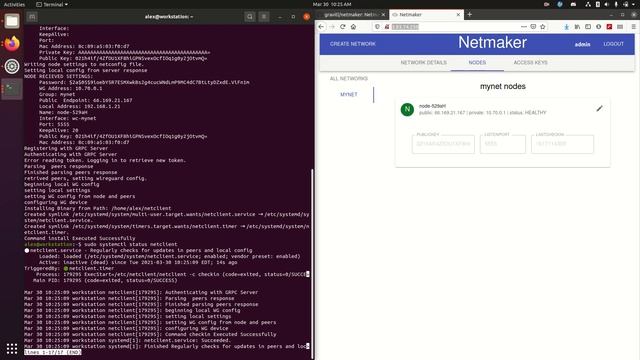Screen dimensions: 640x360
Task: Go forward in Firefox
Action: (332, 27)
